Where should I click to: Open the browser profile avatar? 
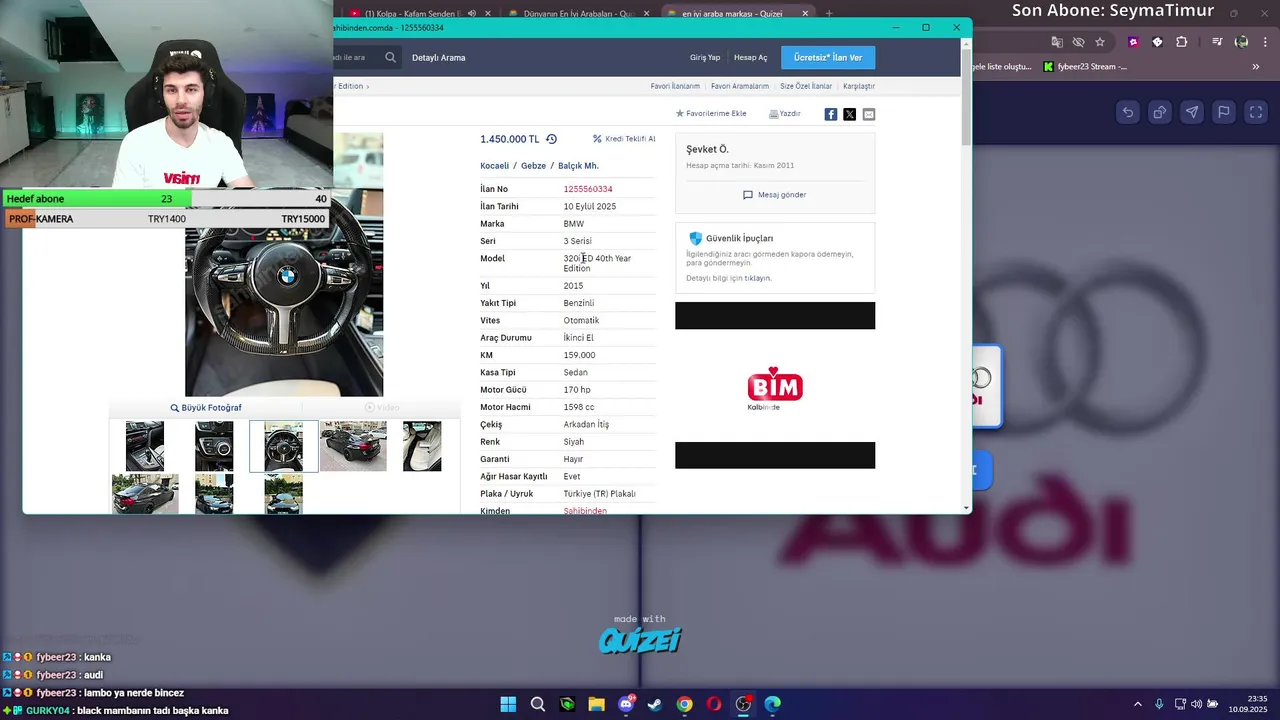click(1242, 42)
